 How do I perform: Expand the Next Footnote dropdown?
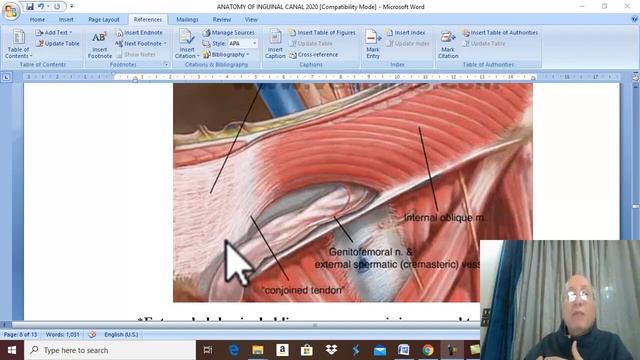141,43
